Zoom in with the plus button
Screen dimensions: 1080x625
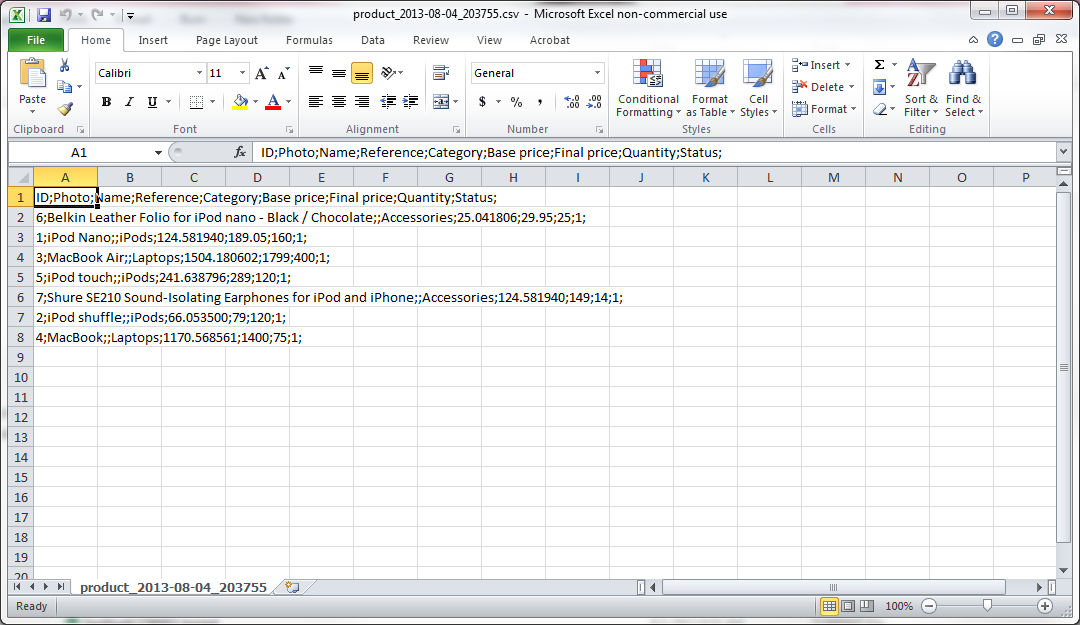(x=1045, y=606)
